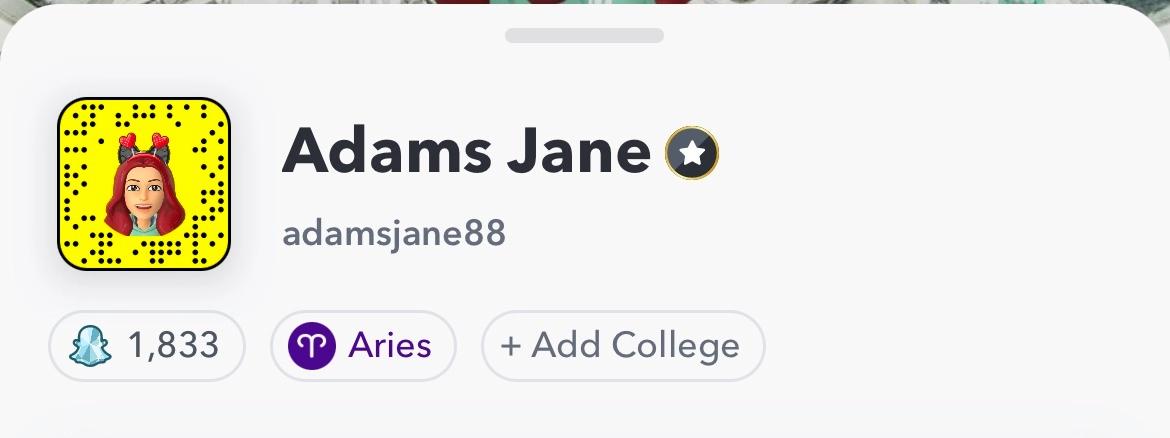
Task: Click the word Jane in the name
Action: pos(578,151)
